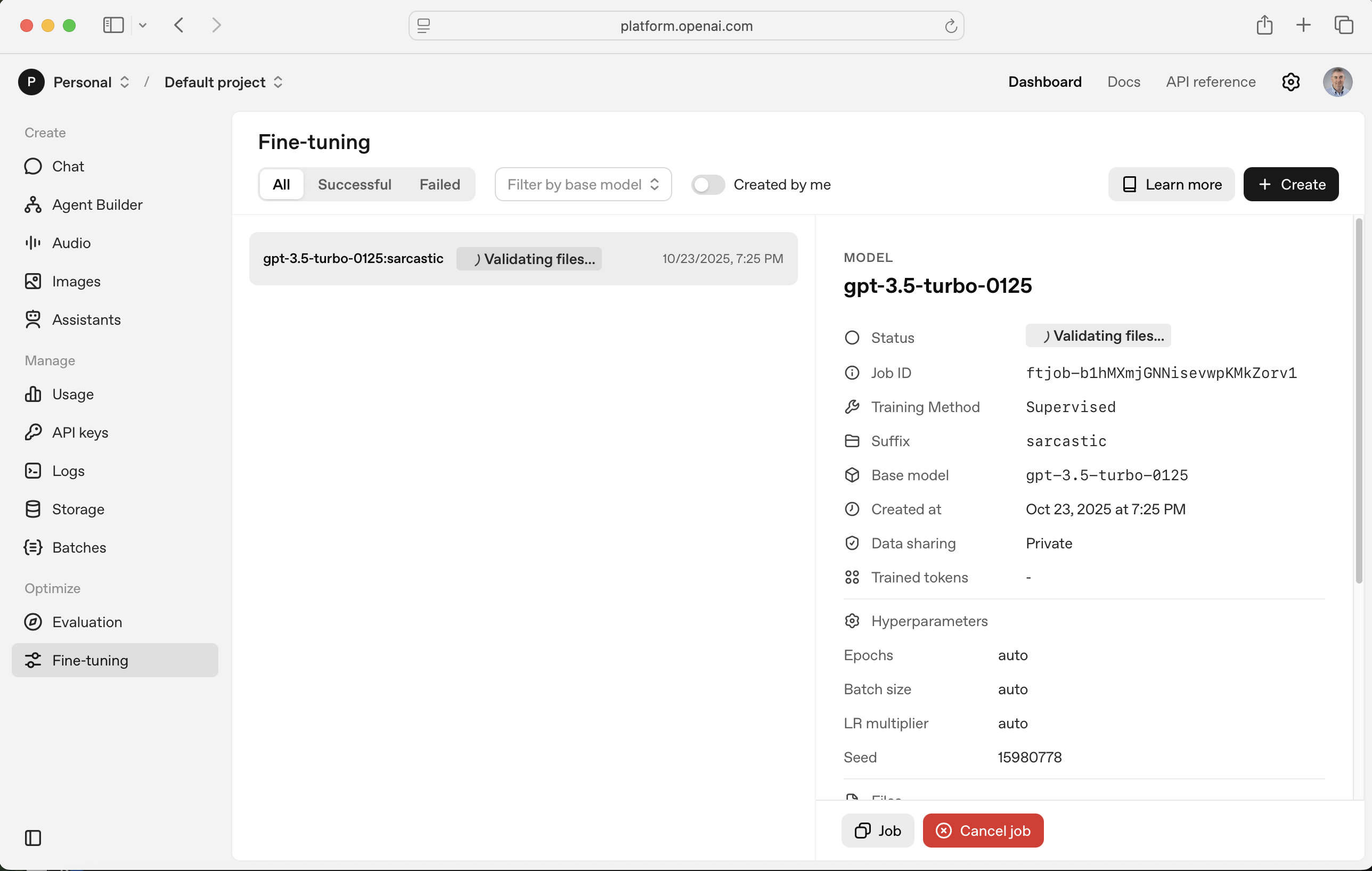
Task: Open the user profile avatar
Action: pyautogui.click(x=1337, y=82)
